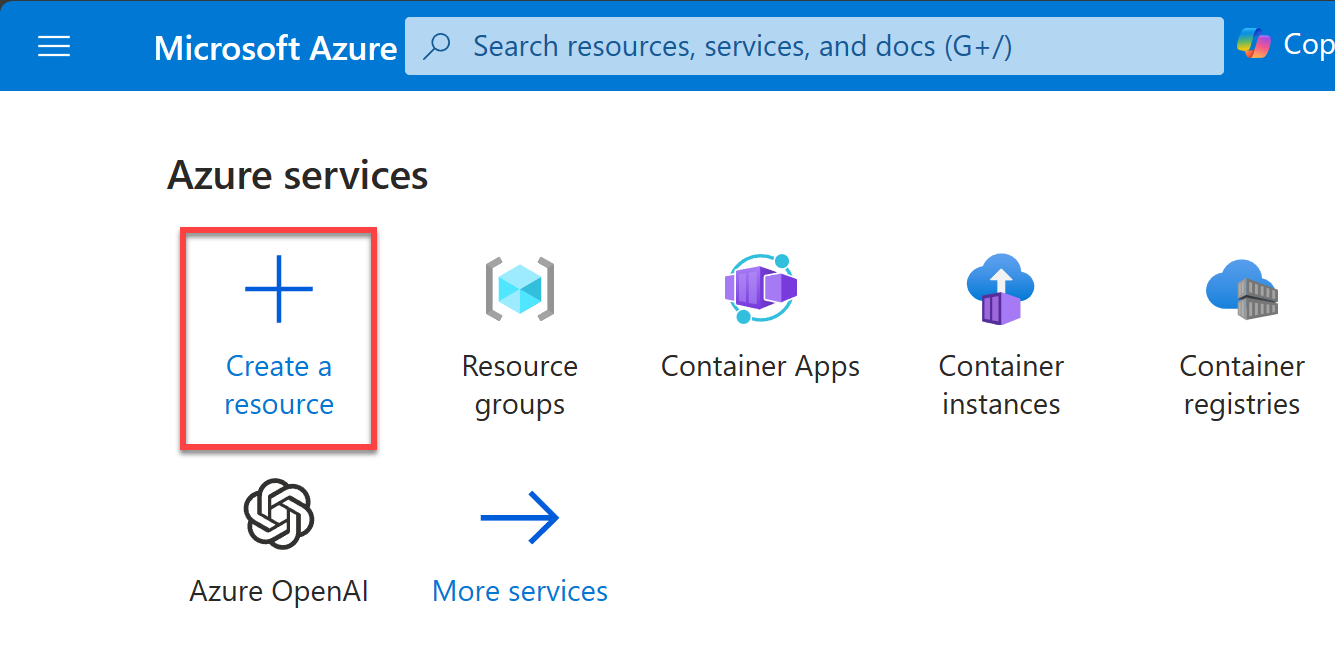Click the More services arrow icon
Screen dimensions: 1335x670
point(519,517)
